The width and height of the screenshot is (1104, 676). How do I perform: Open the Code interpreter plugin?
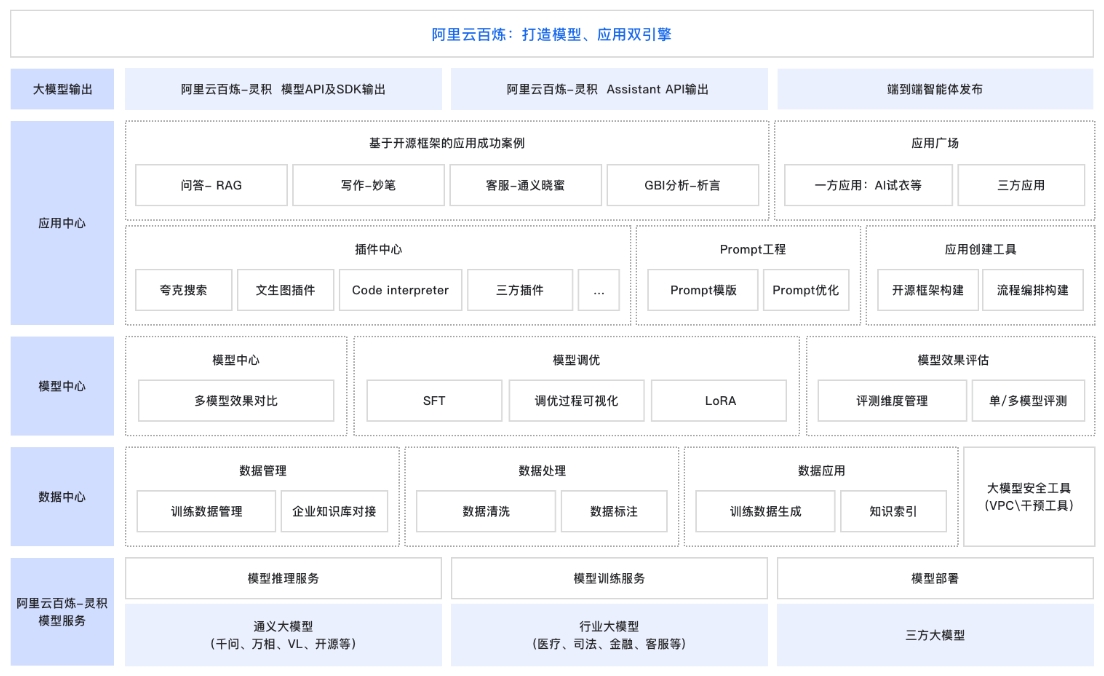[400, 290]
